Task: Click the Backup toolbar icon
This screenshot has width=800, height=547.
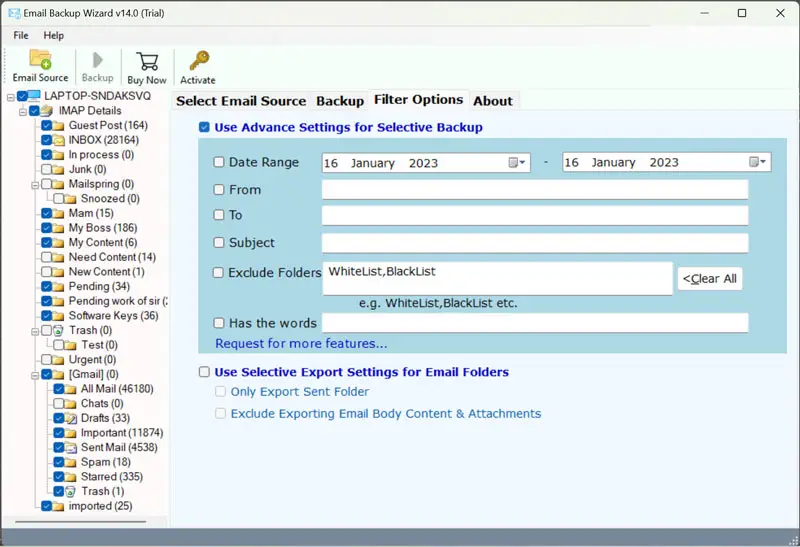Action: pyautogui.click(x=97, y=60)
